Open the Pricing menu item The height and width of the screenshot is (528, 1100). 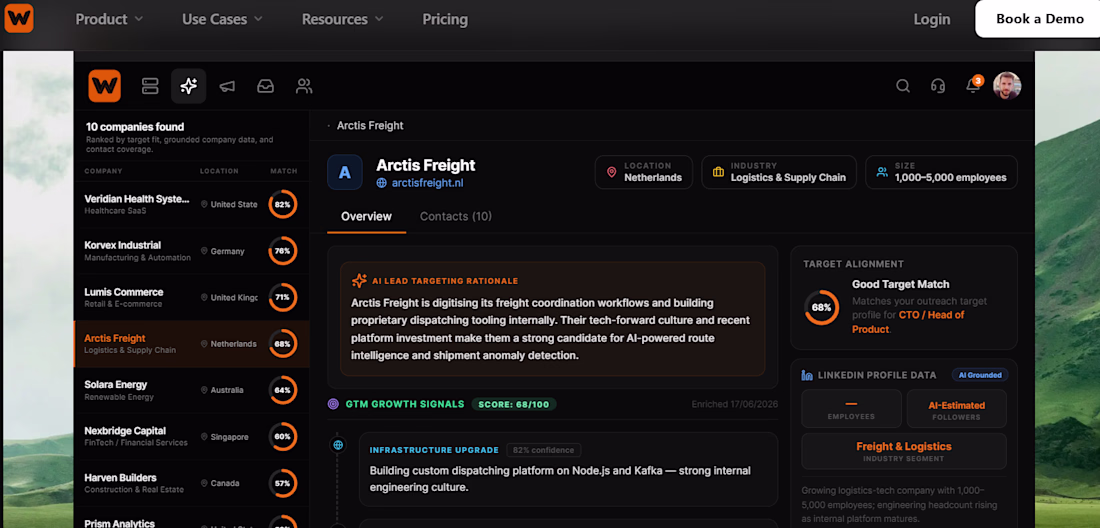pos(445,19)
